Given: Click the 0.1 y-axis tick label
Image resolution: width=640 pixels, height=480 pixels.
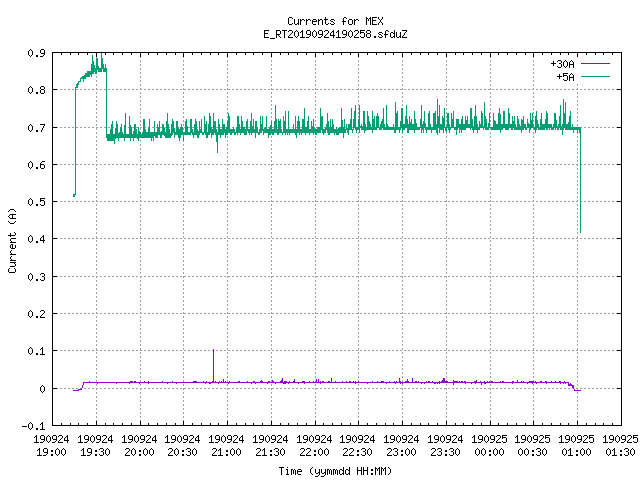Looking at the screenshot, I should (x=36, y=351).
